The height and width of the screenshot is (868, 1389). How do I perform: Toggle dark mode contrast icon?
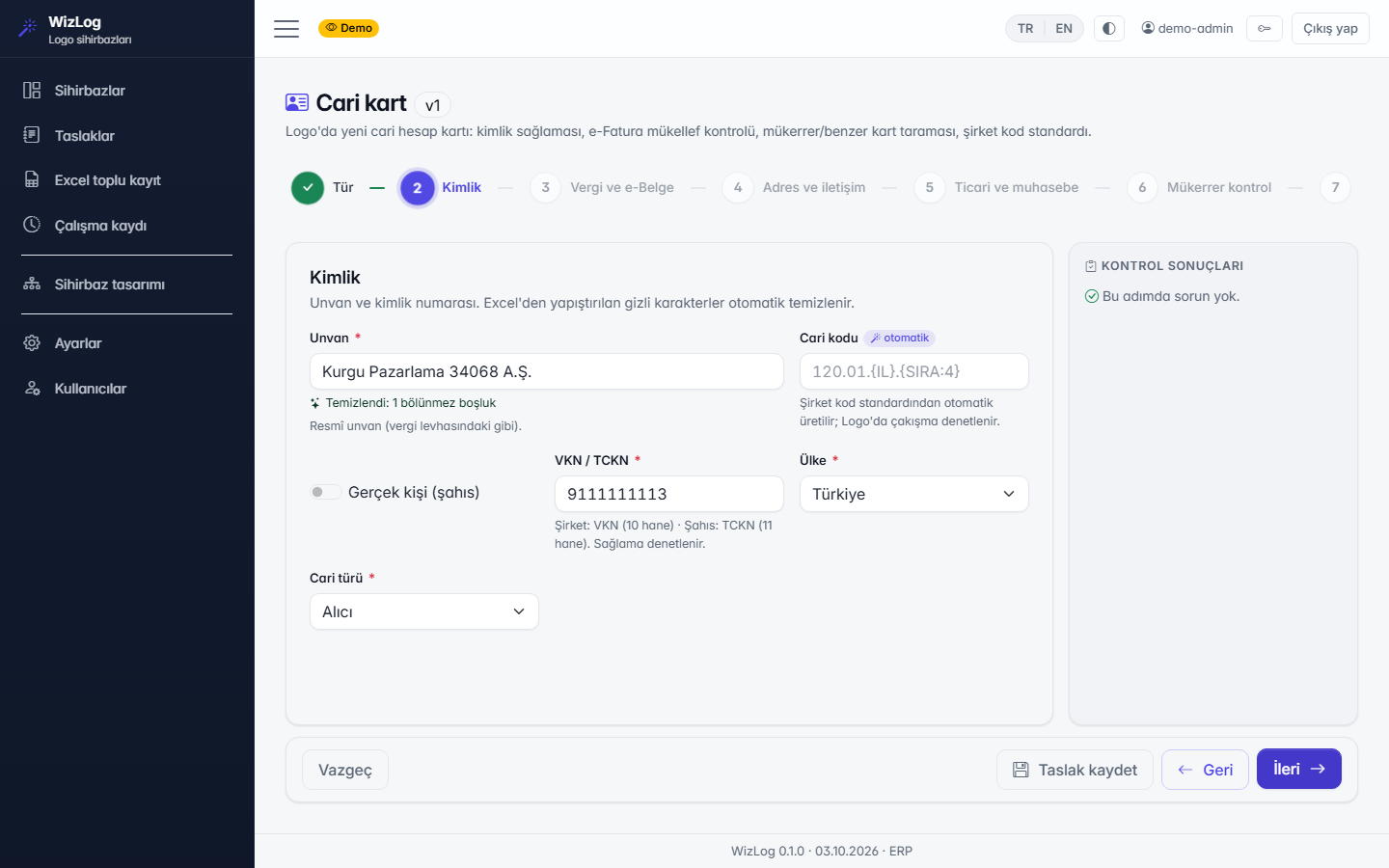pyautogui.click(x=1109, y=29)
